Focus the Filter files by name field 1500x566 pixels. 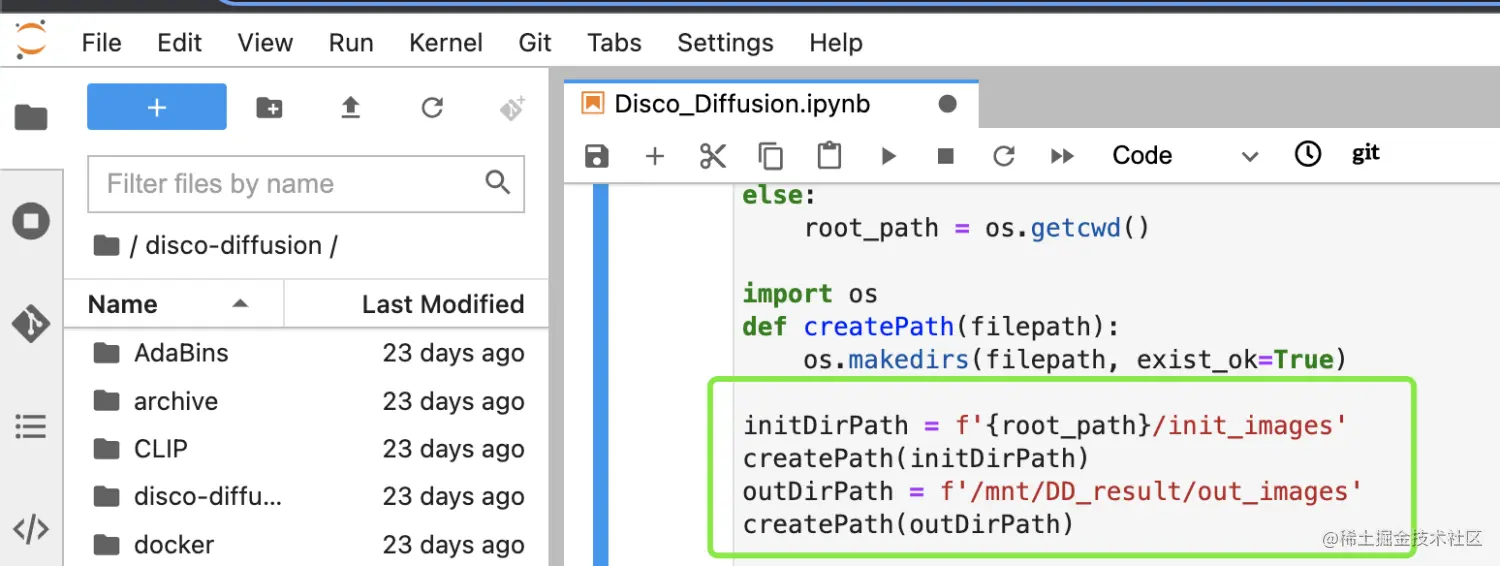pos(306,184)
